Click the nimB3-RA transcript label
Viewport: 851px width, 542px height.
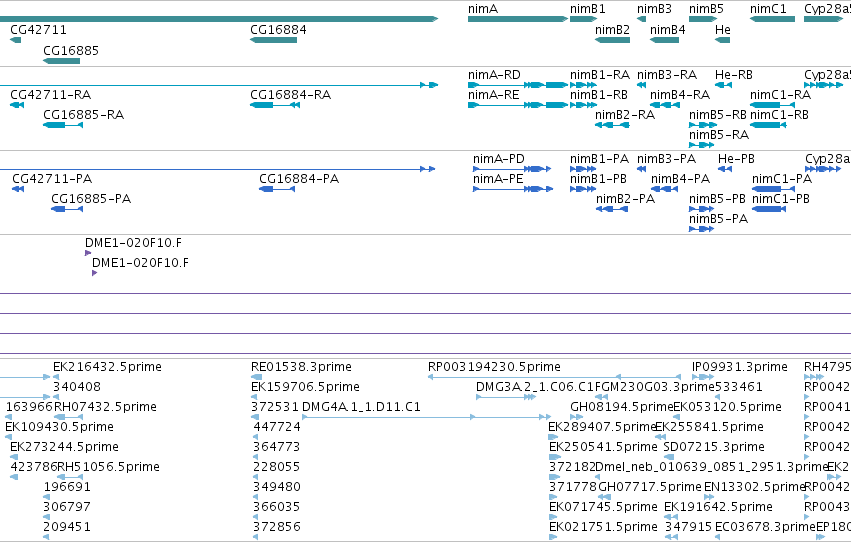click(x=666, y=75)
